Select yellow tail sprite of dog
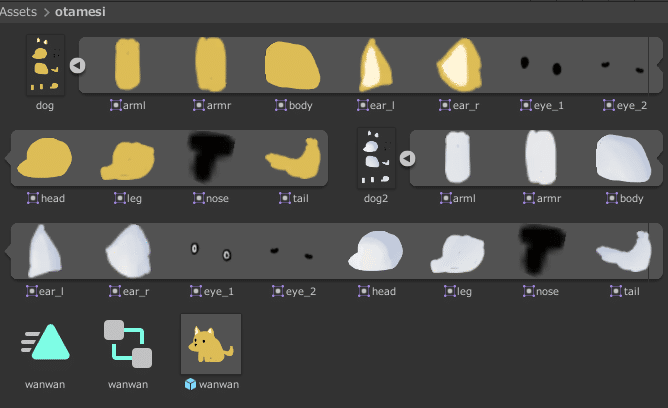Image resolution: width=668 pixels, height=408 pixels. [x=293, y=158]
